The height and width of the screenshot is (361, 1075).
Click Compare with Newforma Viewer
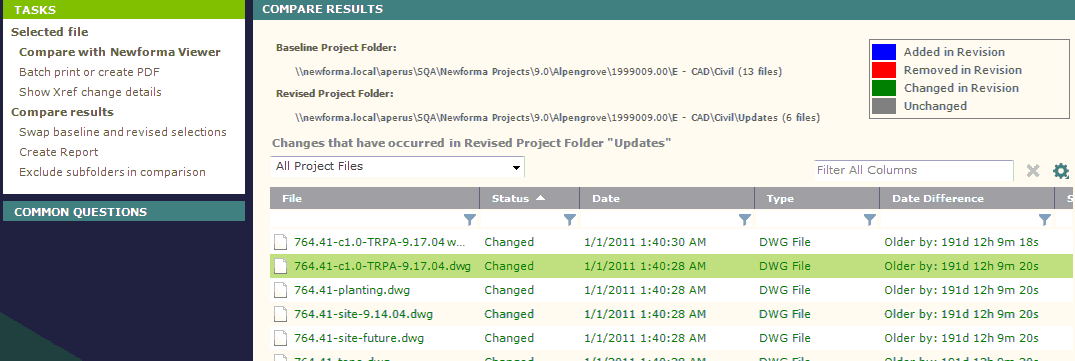pyautogui.click(x=120, y=52)
